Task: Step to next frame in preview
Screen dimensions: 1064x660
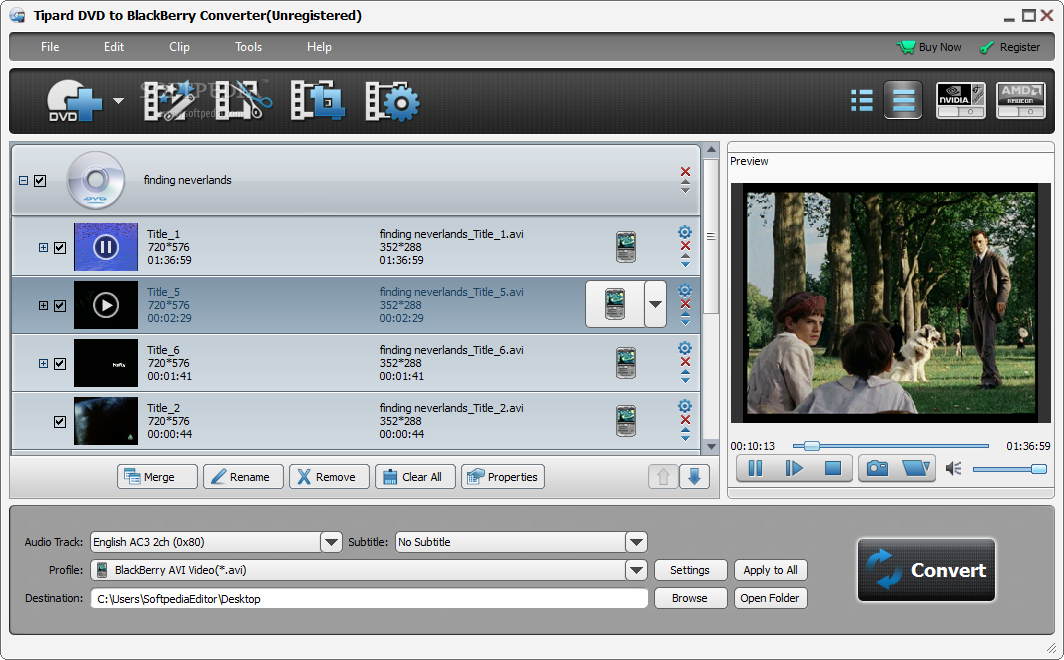Action: (794, 468)
